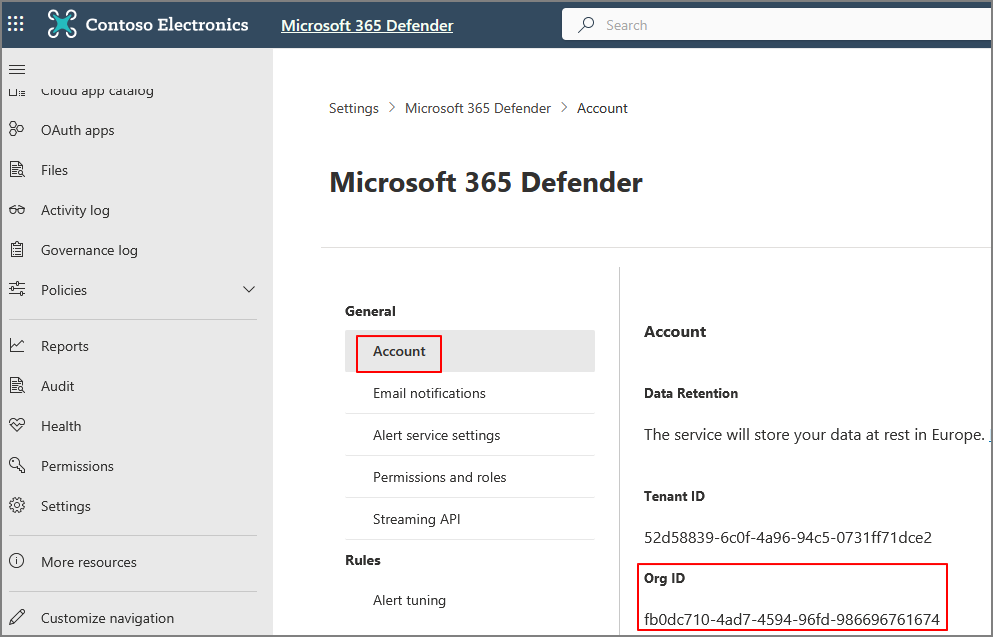
Task: Click the Reports chart icon
Action: click(17, 345)
